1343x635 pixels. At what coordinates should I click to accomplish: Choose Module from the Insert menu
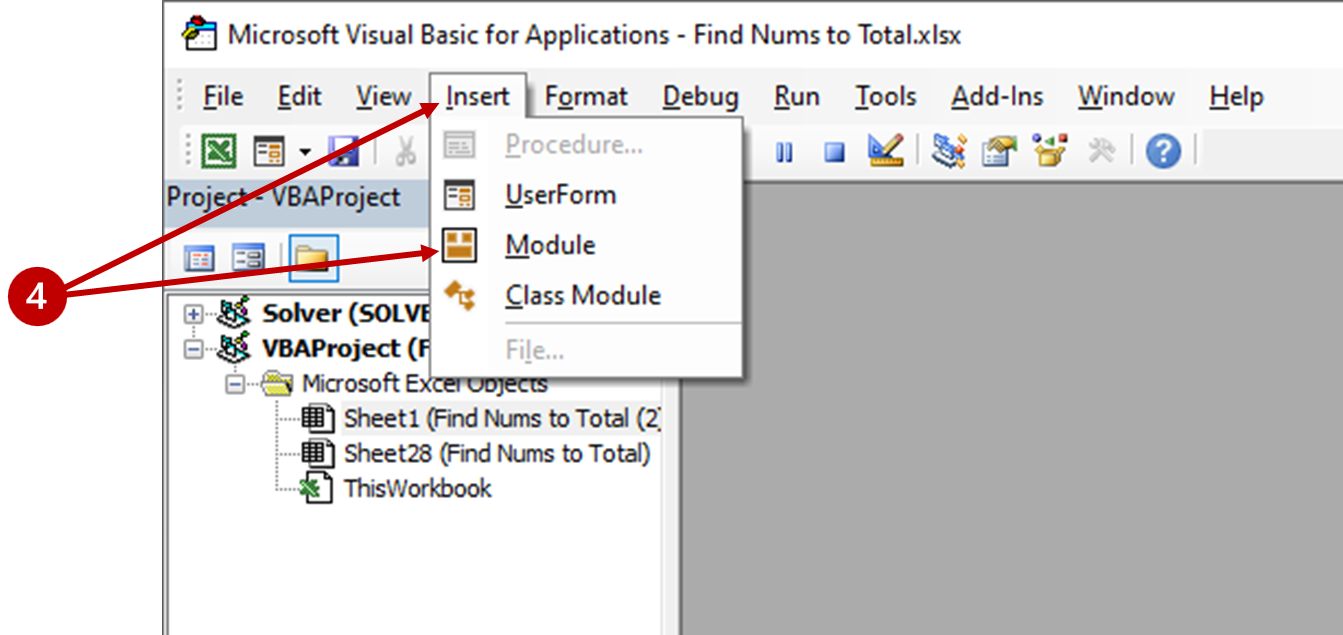550,245
